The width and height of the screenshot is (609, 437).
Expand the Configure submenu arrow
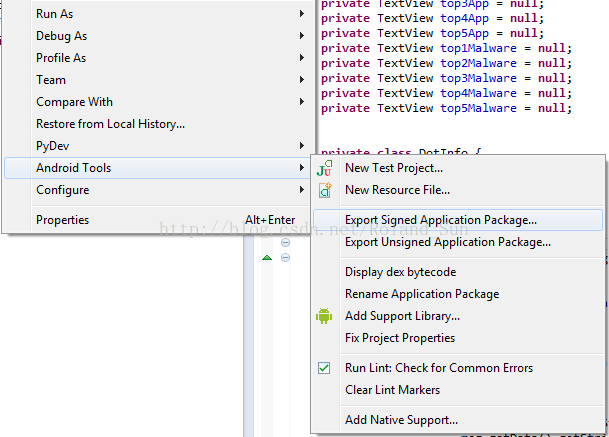click(302, 190)
